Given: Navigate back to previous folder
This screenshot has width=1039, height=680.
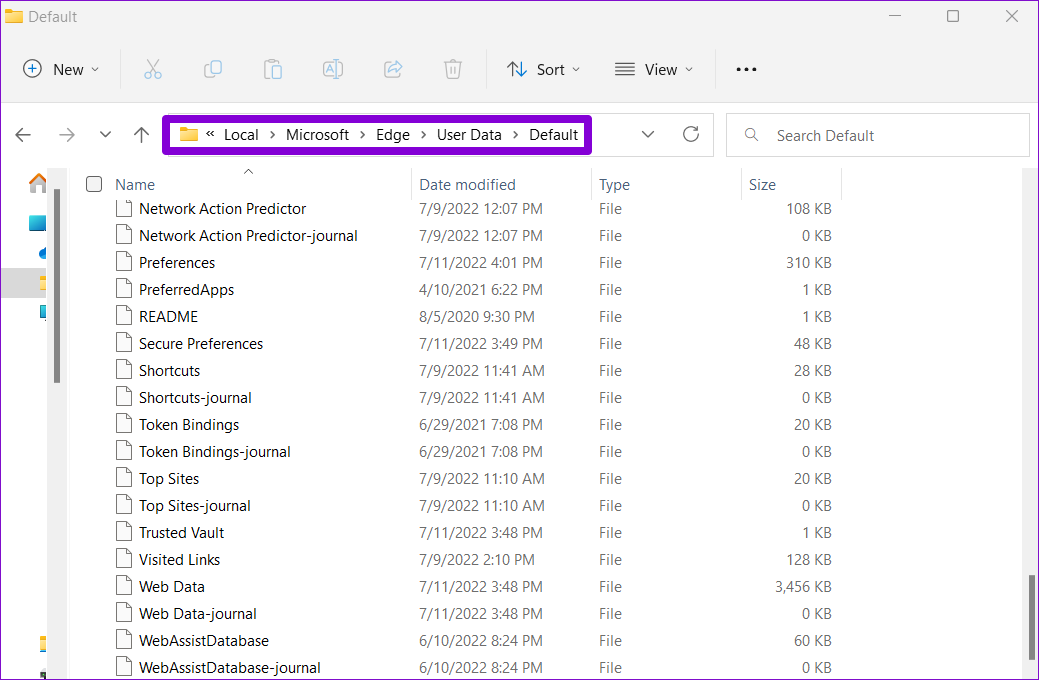Looking at the screenshot, I should coord(23,135).
